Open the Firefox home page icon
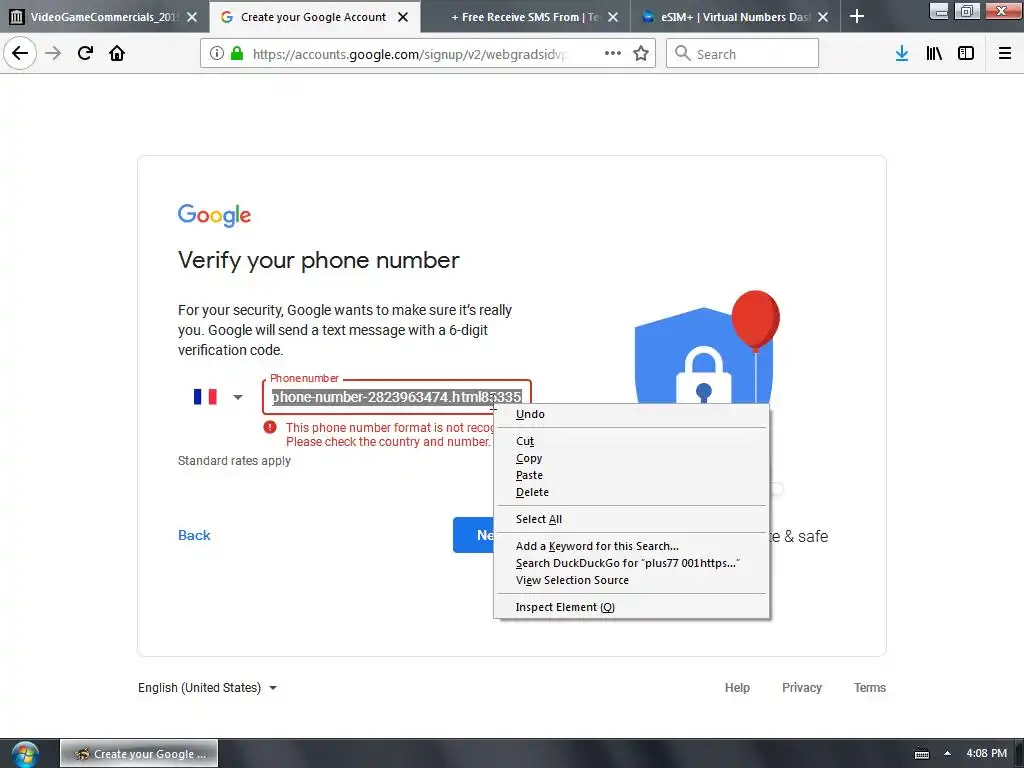The height and width of the screenshot is (768, 1024). coord(117,53)
